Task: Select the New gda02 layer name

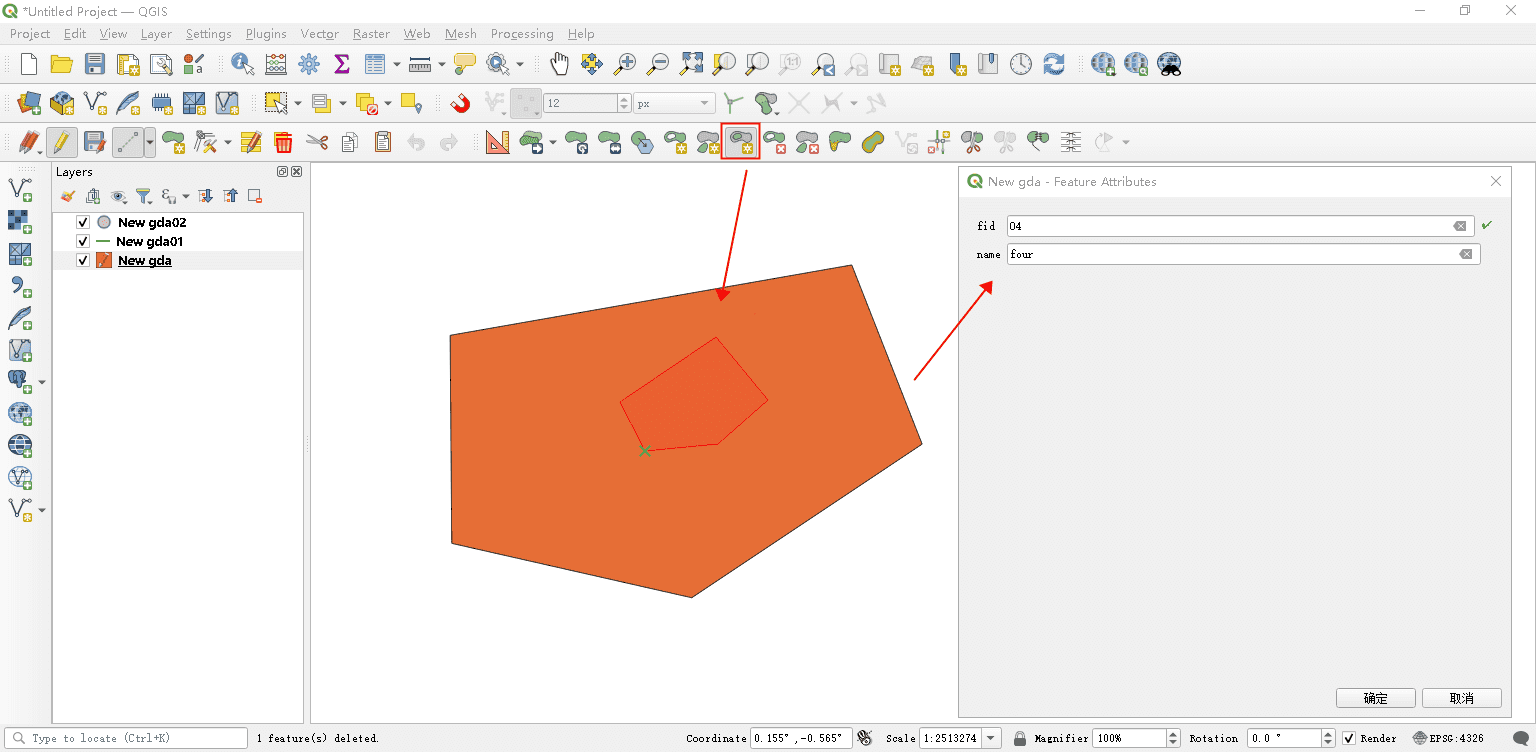Action: (x=152, y=222)
